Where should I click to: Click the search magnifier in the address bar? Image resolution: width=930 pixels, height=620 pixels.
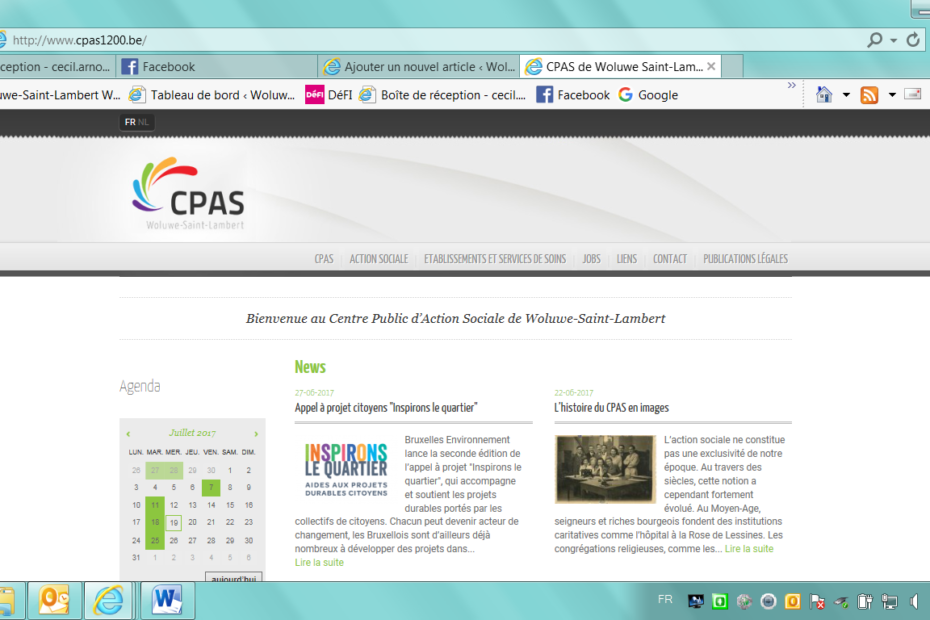[875, 40]
